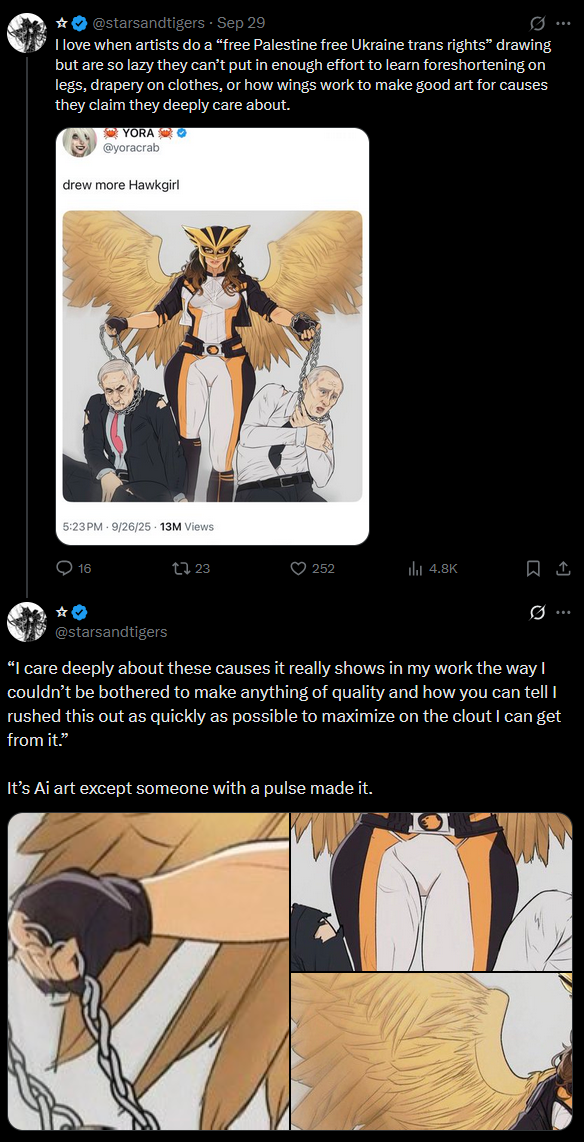
Task: Click the @starsandtigers handle in first post
Action: pos(149,23)
